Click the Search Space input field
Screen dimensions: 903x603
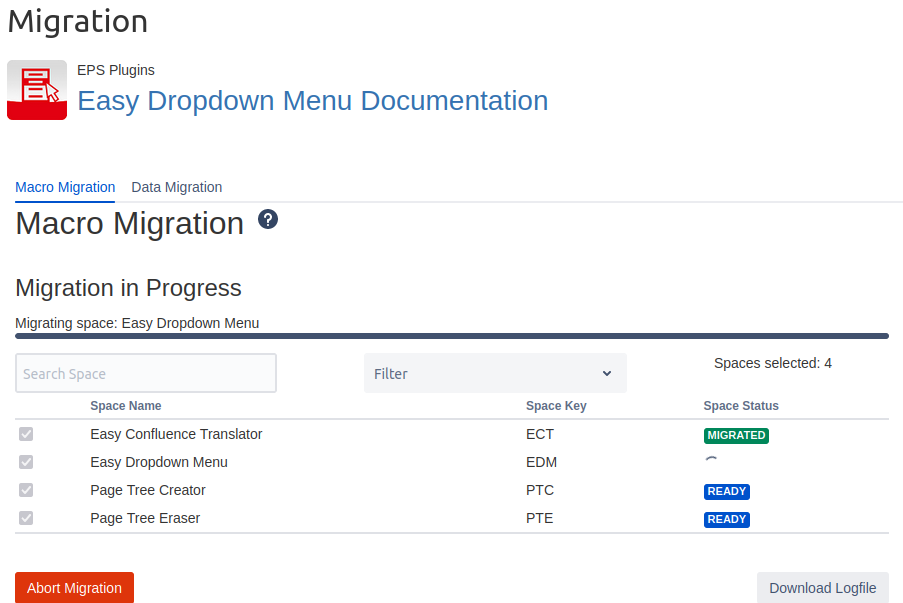(146, 373)
